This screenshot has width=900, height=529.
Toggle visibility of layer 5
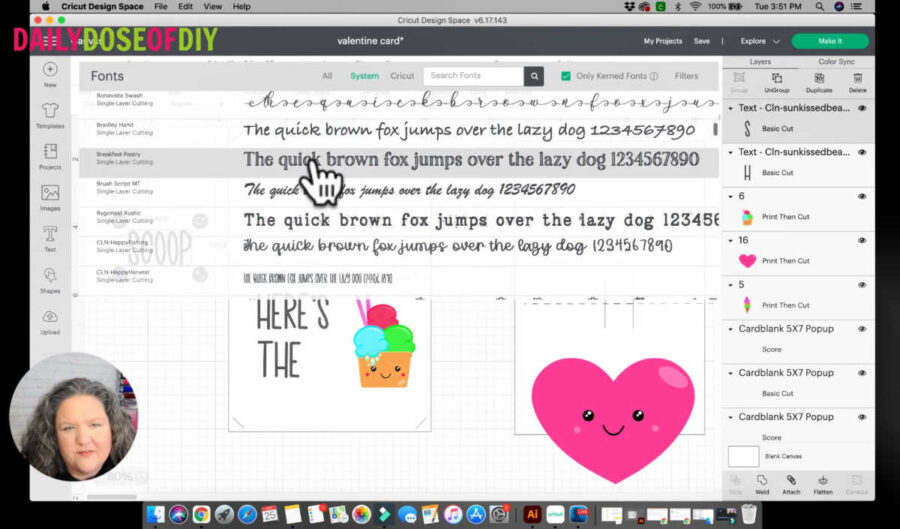(862, 285)
